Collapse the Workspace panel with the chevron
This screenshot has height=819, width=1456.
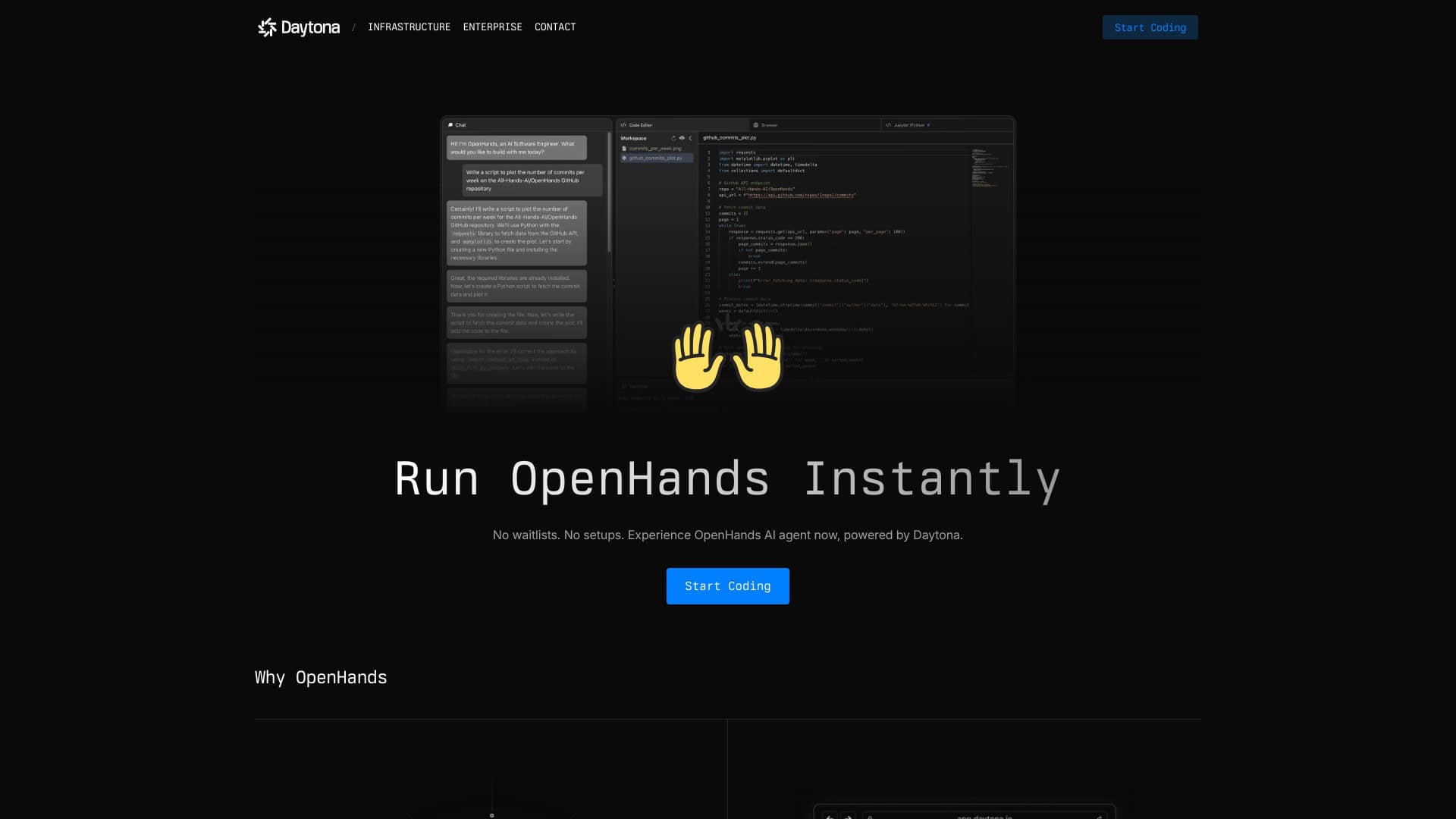tap(691, 138)
